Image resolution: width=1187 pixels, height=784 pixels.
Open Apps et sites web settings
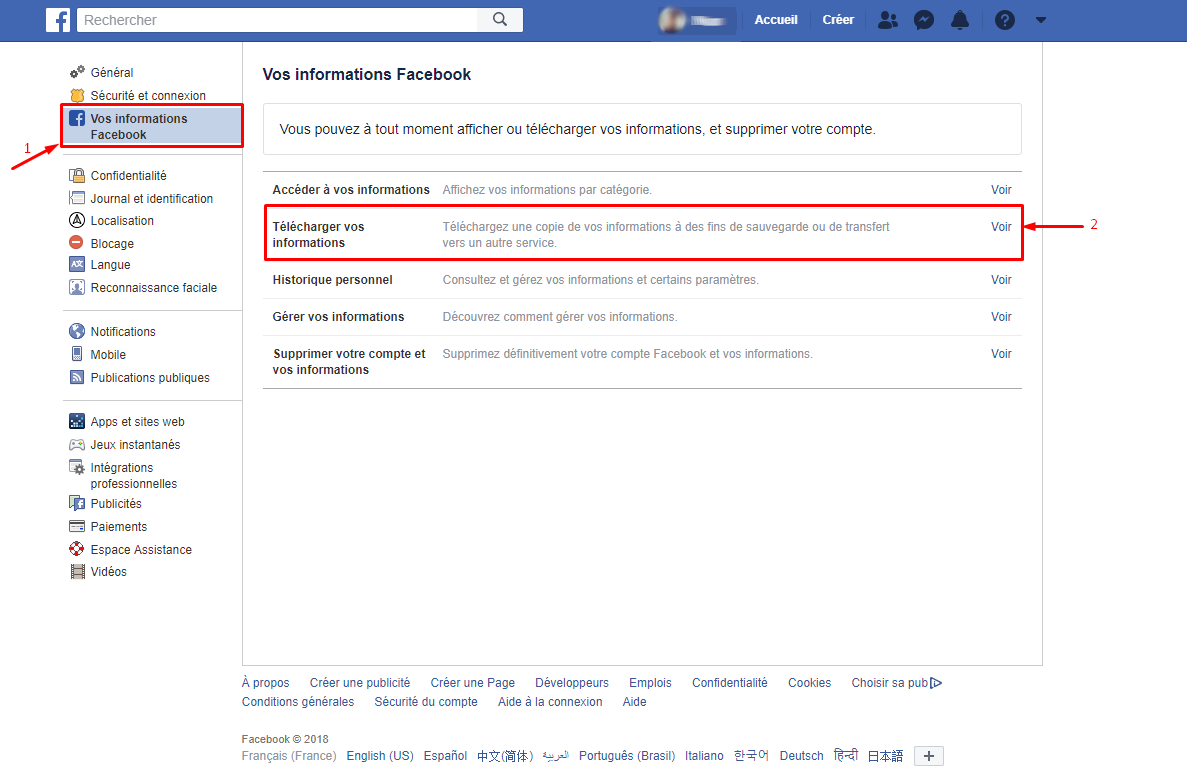(x=138, y=422)
